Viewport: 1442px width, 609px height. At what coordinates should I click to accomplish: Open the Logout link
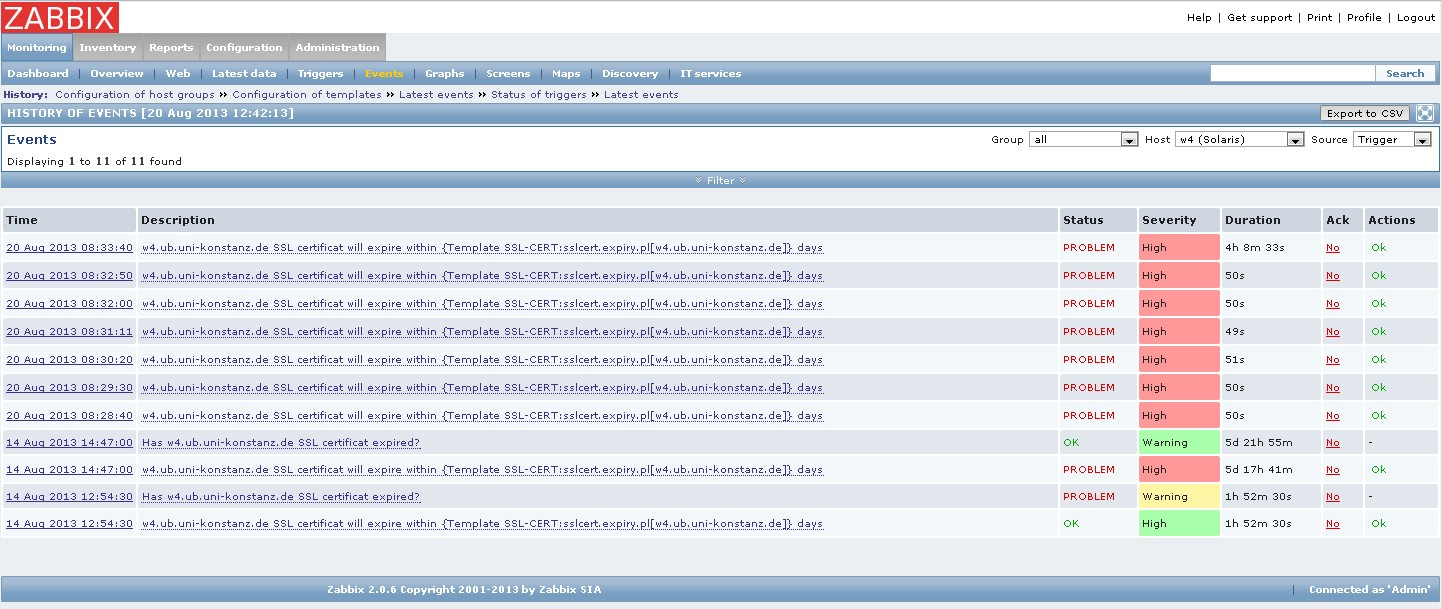click(1416, 18)
